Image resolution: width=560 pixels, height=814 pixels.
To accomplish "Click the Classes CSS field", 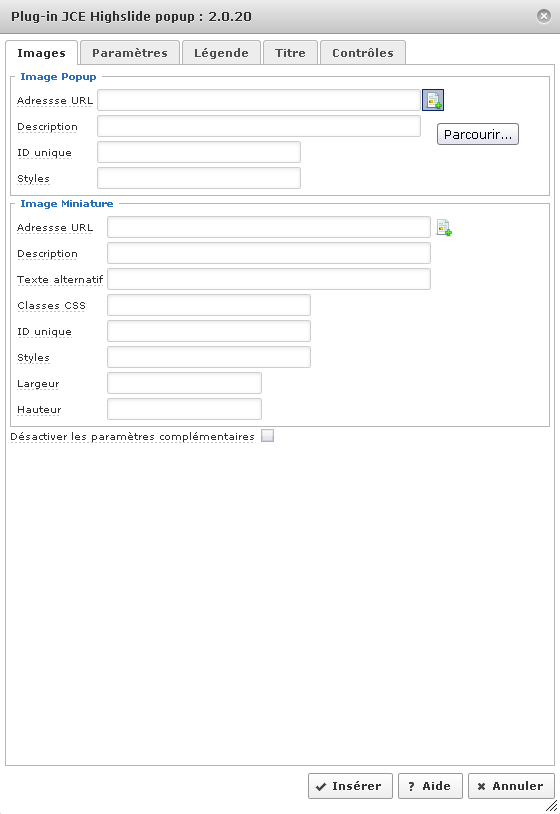I will click(209, 305).
